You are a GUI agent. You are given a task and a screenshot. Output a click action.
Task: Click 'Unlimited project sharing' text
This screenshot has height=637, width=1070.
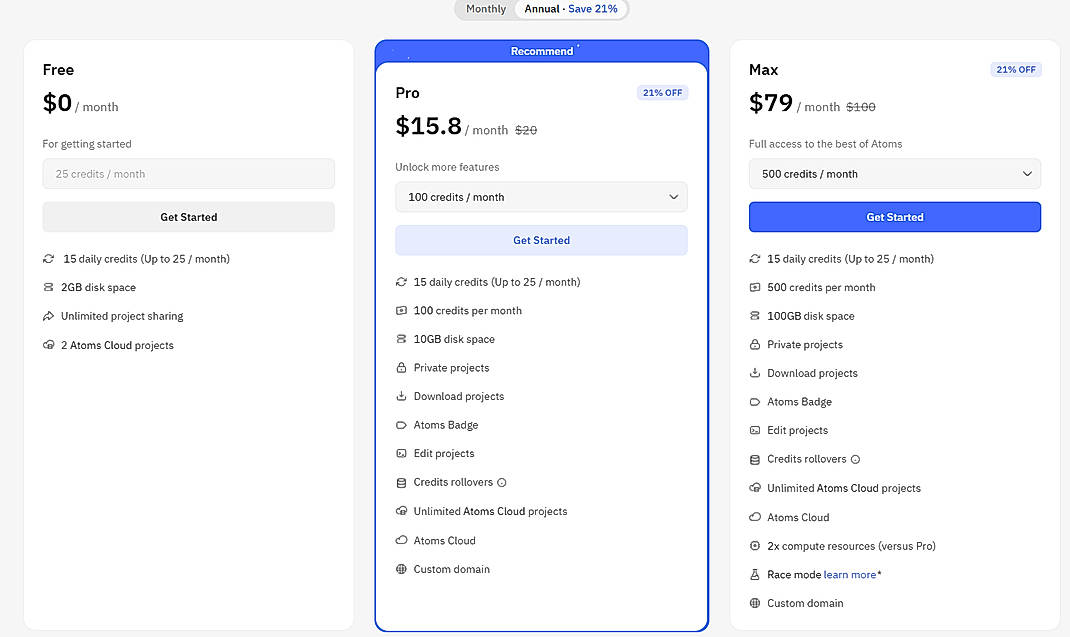[122, 316]
